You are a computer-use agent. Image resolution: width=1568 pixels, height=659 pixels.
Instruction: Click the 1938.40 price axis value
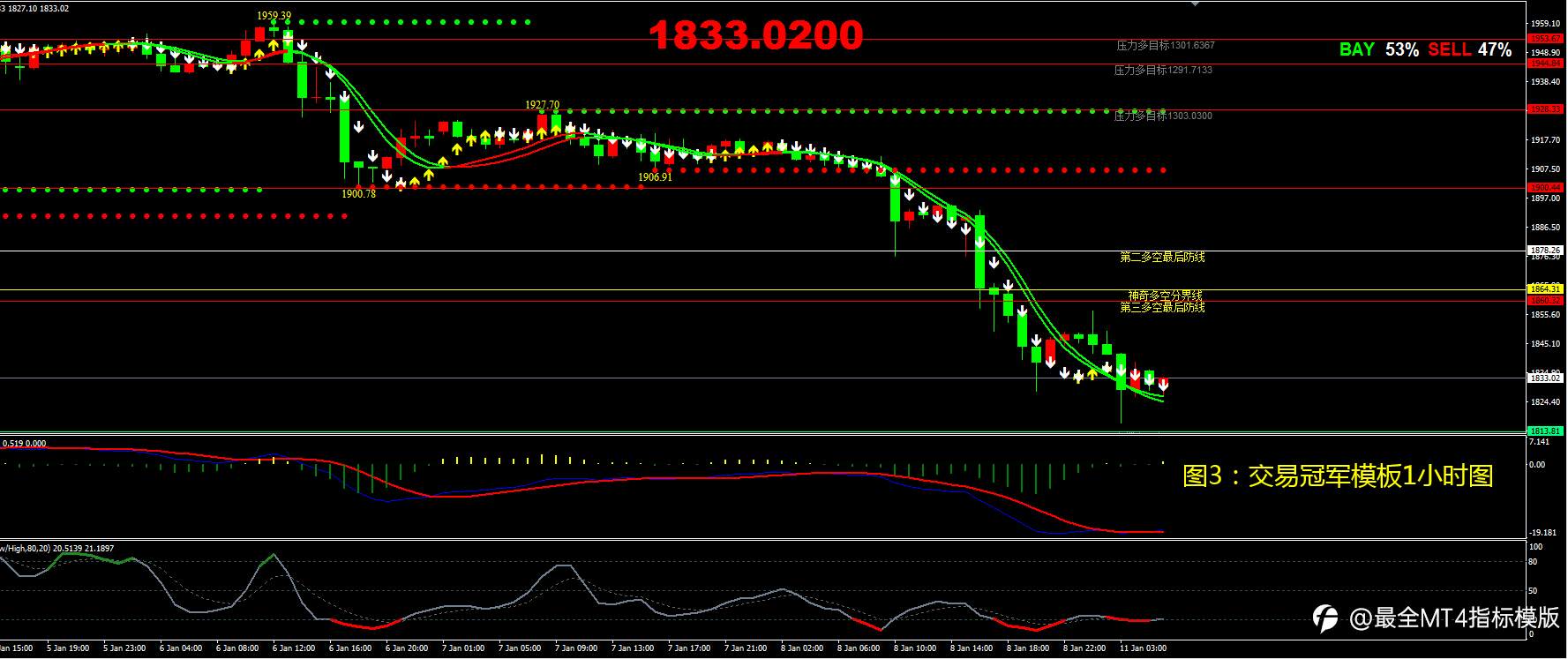click(1546, 82)
